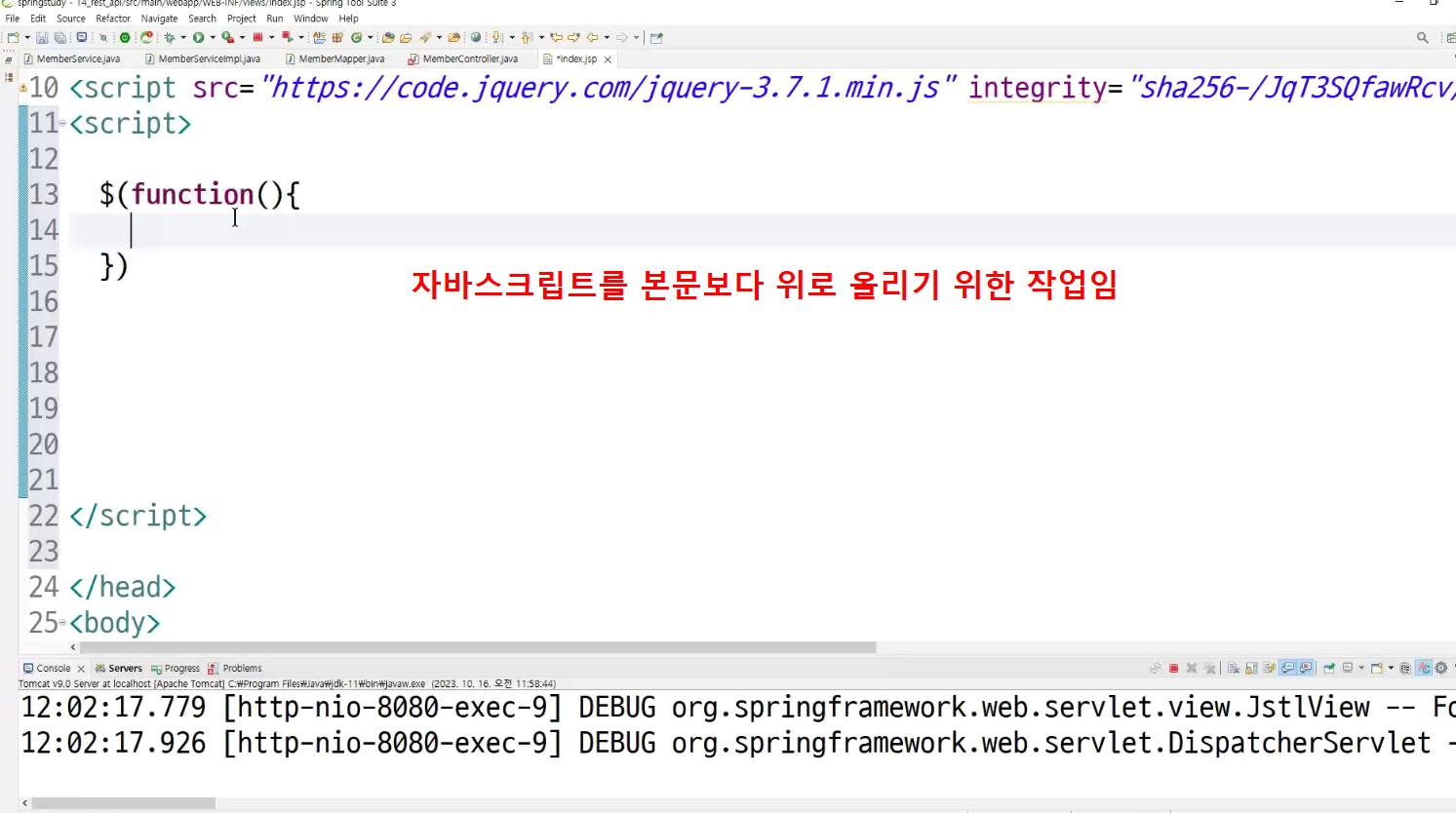Viewport: 1456px width, 813px height.
Task: Click the Open Web Browser globe icon
Action: point(476,37)
